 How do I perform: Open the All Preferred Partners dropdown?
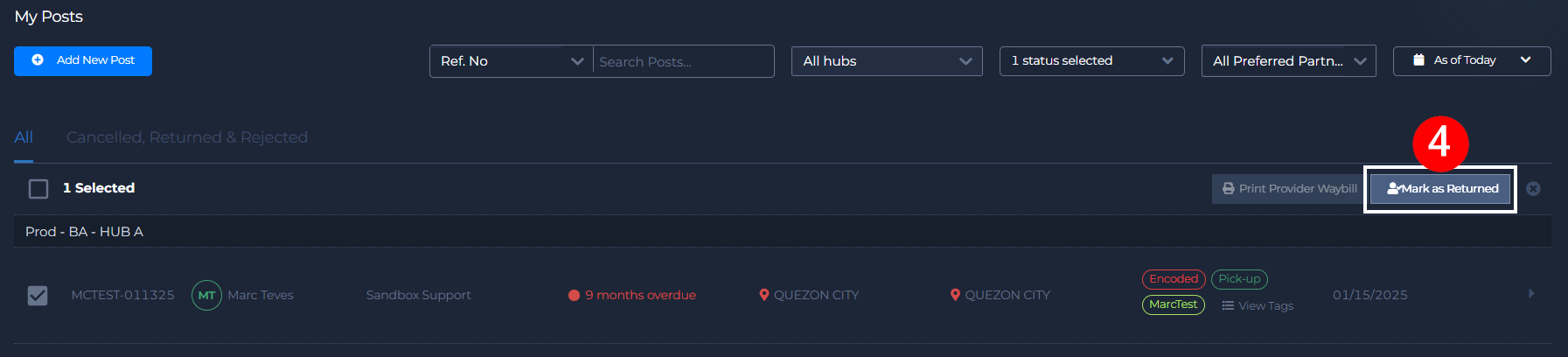1288,61
